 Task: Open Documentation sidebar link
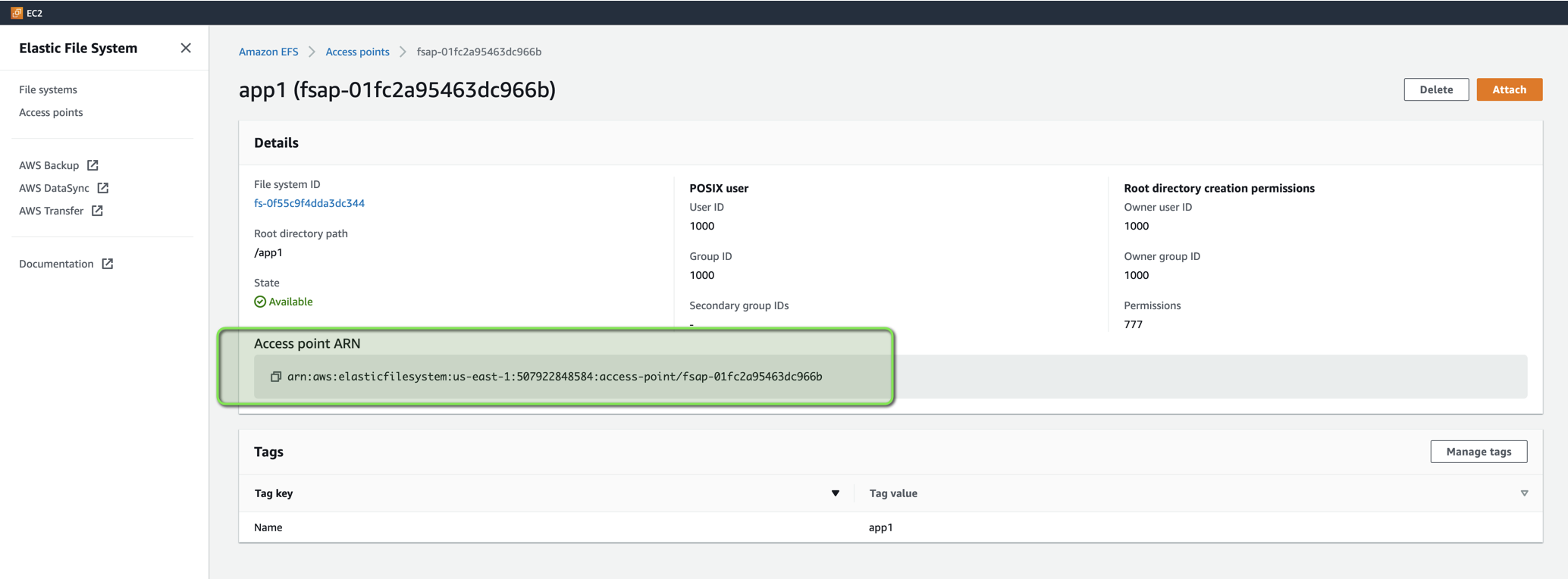pos(56,264)
